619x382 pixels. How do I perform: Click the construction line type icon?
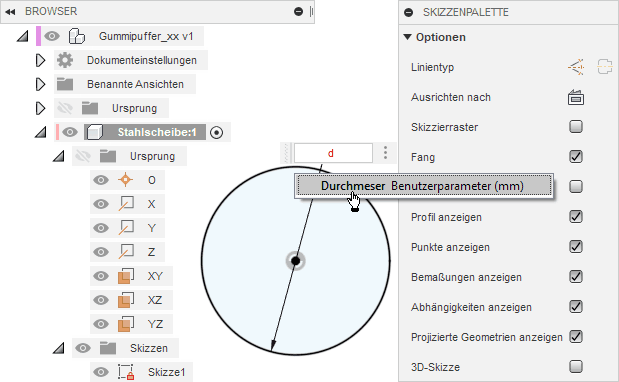576,67
